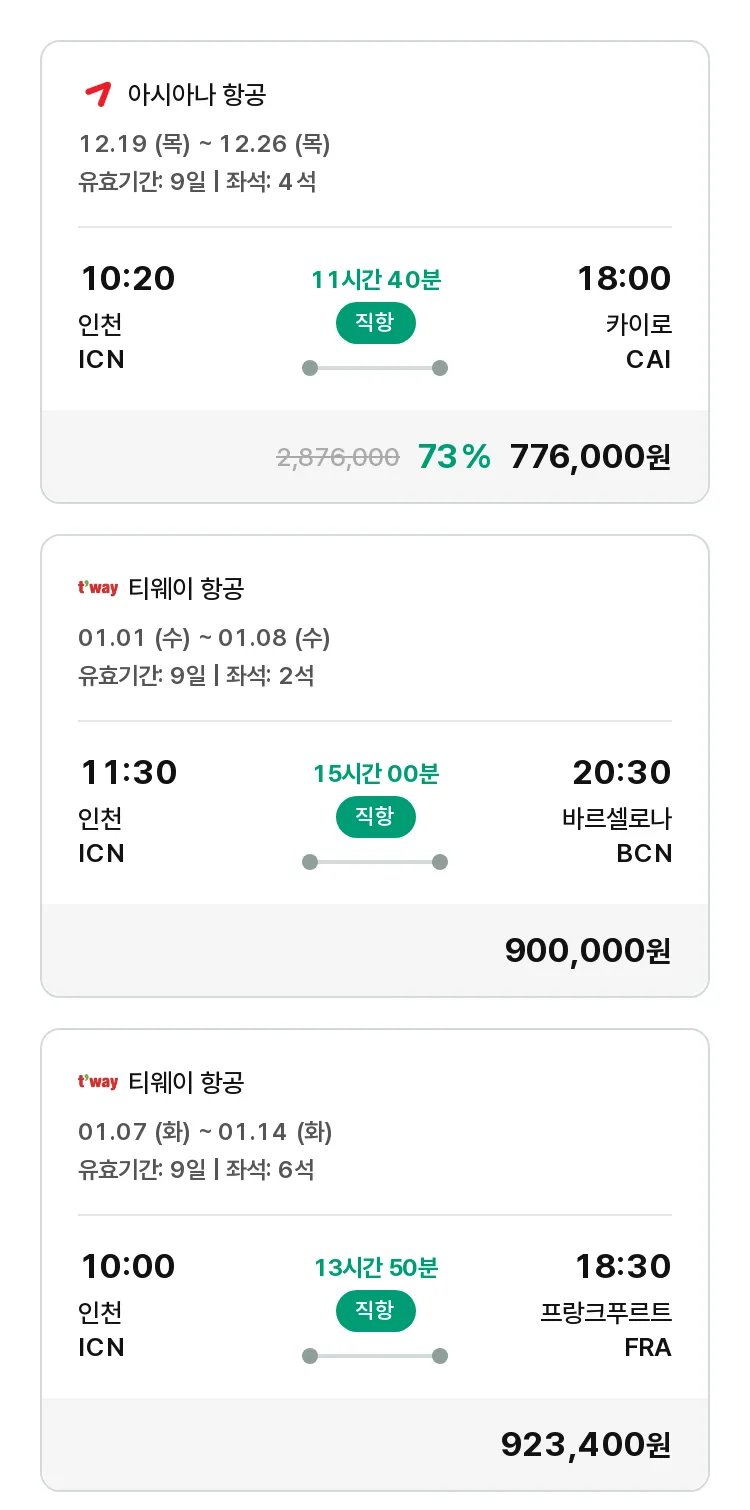
Task: Click the 프랑크푸르트 FRA destination
Action: click(x=607, y=1329)
